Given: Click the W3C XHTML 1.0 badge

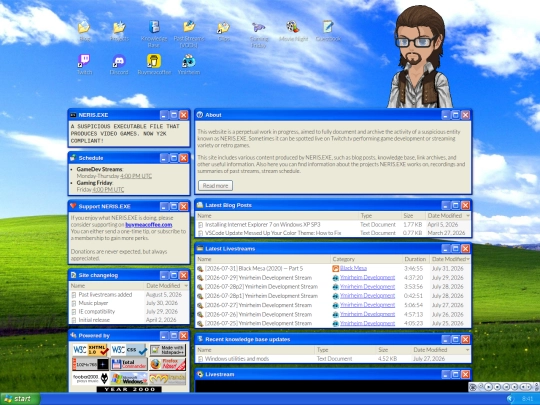Looking at the screenshot, I should click(x=91, y=350).
